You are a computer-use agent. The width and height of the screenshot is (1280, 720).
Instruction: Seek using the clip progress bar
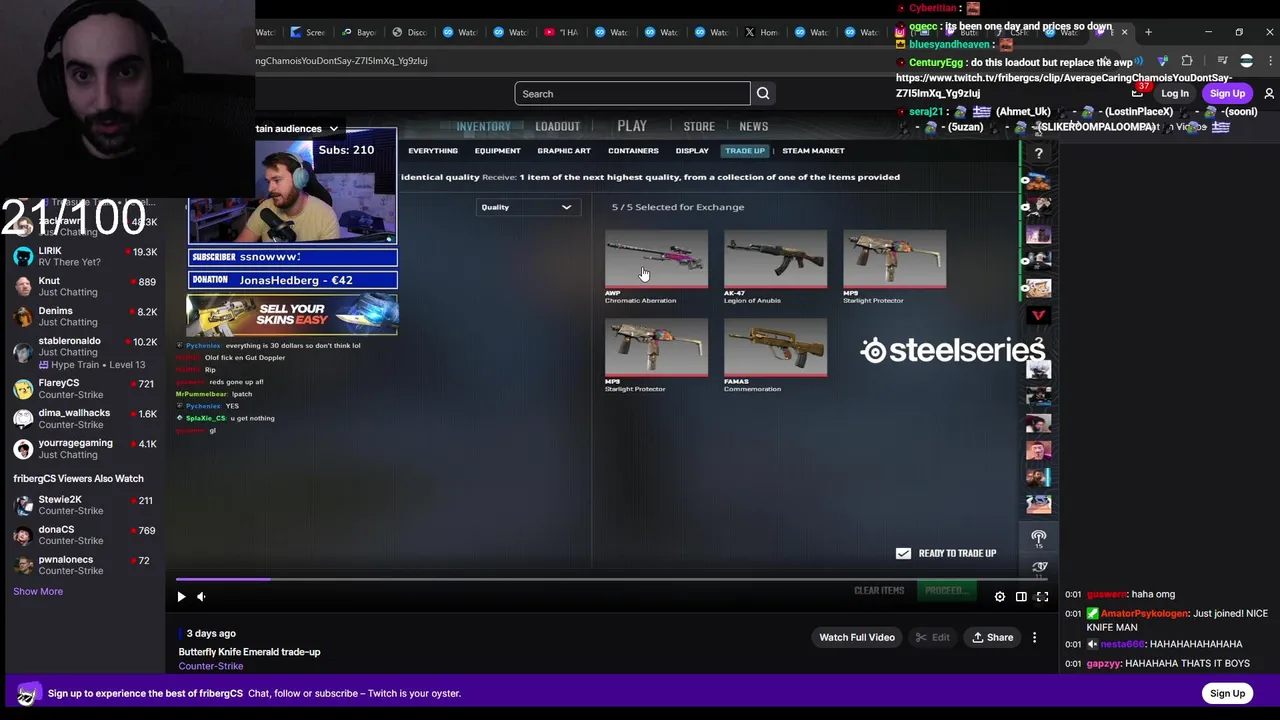click(612, 578)
